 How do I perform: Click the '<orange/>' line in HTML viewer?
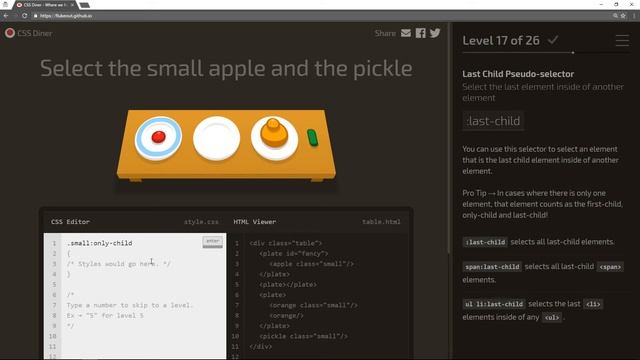click(x=286, y=316)
